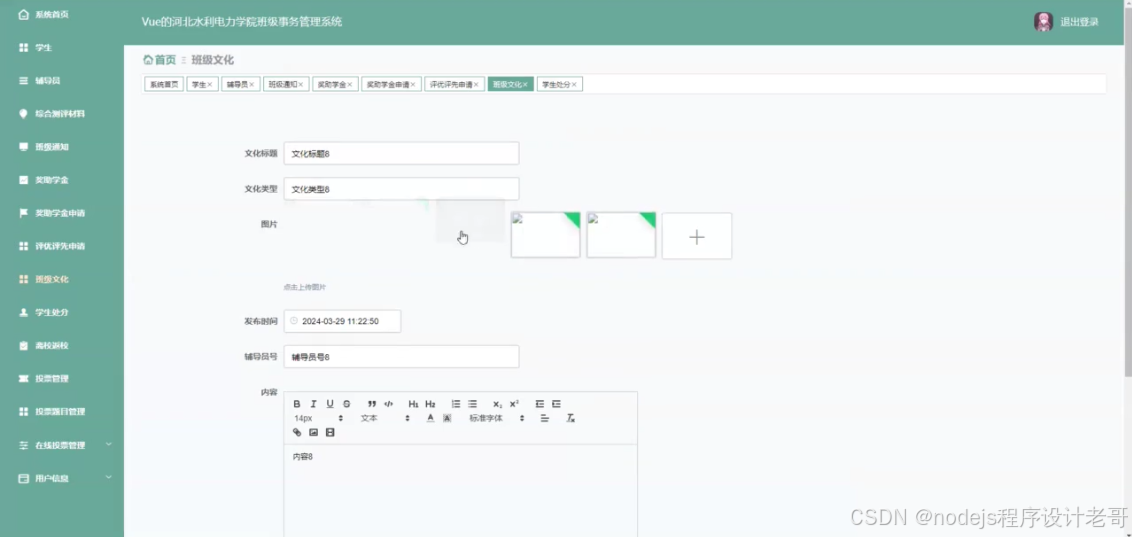Clear text formatting with the Tx icon
The width and height of the screenshot is (1132, 537).
point(570,418)
